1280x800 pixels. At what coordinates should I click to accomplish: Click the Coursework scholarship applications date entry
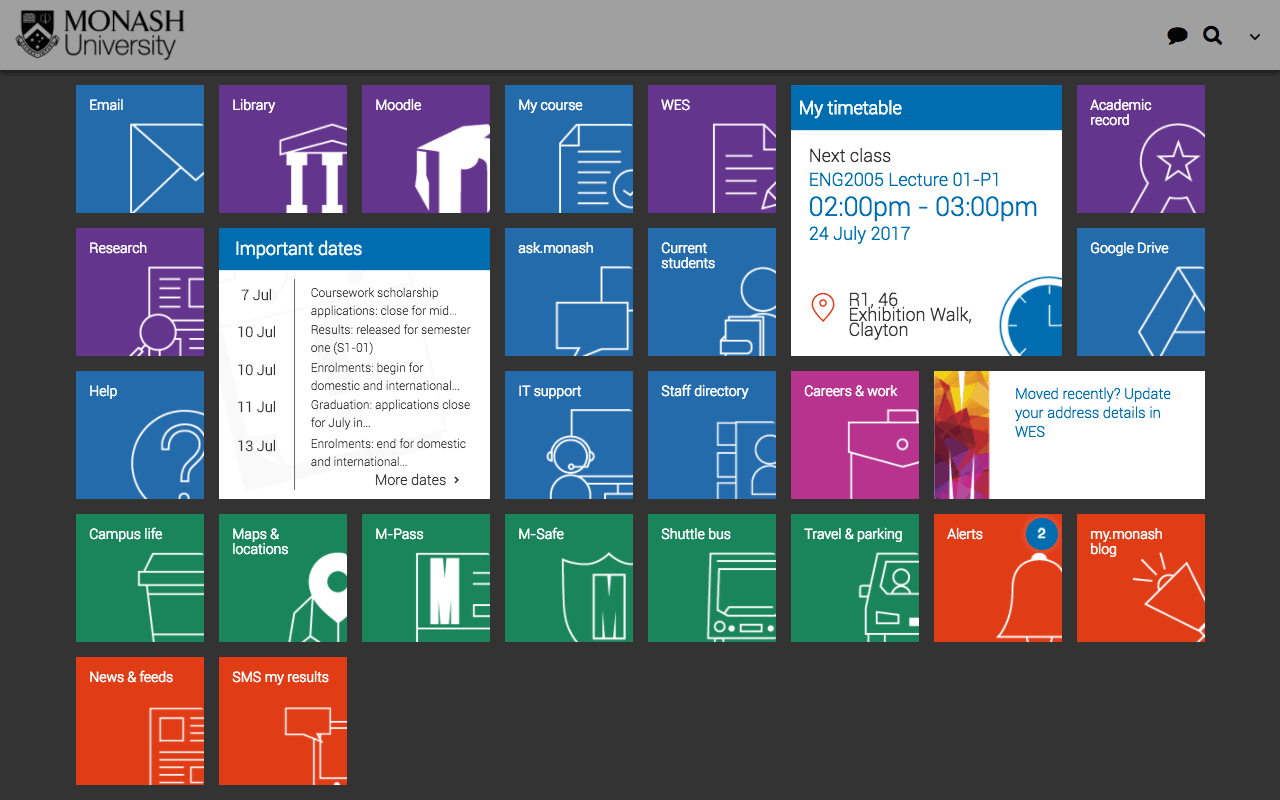[x=384, y=302]
